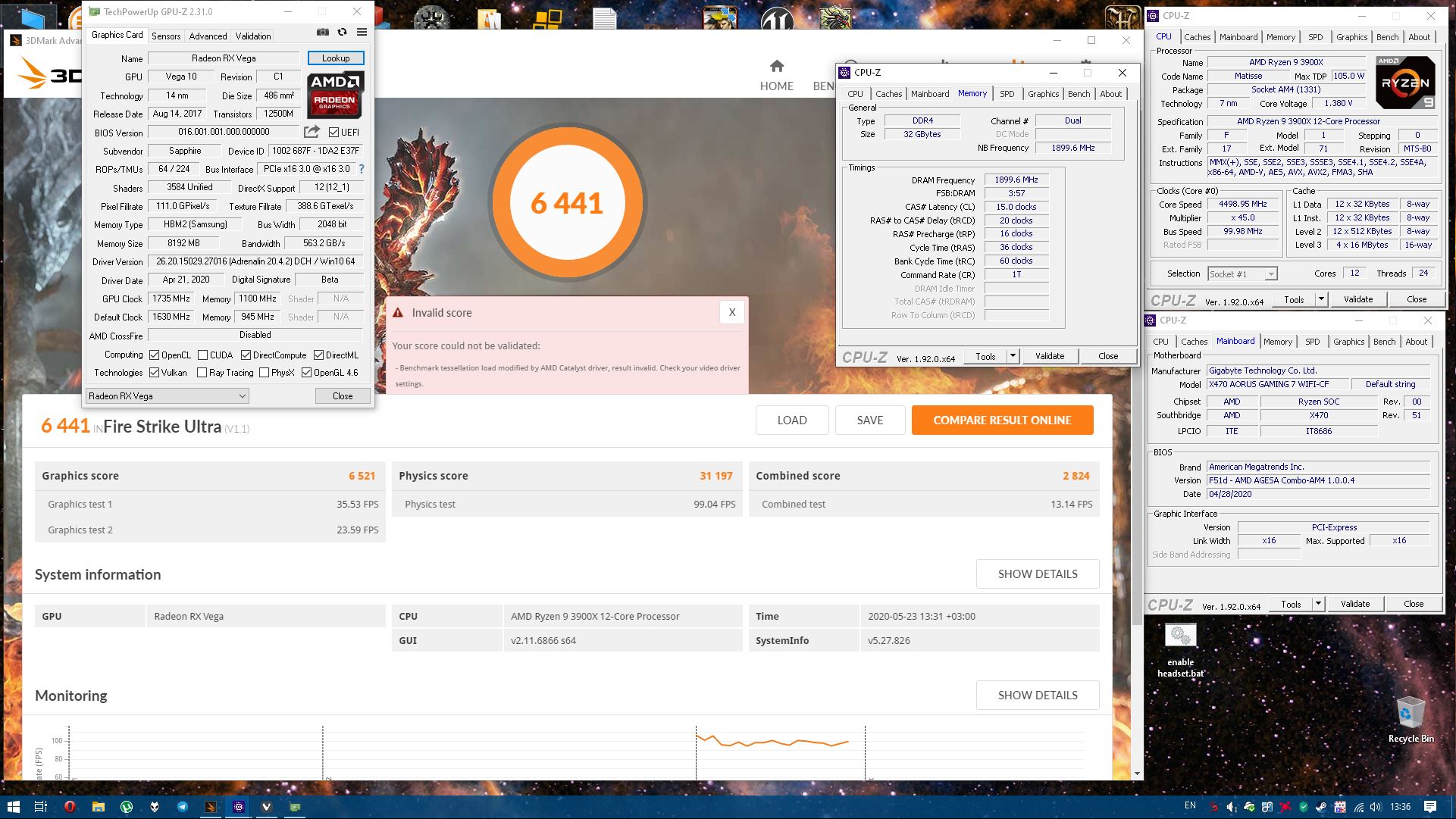Image resolution: width=1456 pixels, height=819 pixels.
Task: Click the Lookup button in GPU-Z
Action: click(x=336, y=58)
